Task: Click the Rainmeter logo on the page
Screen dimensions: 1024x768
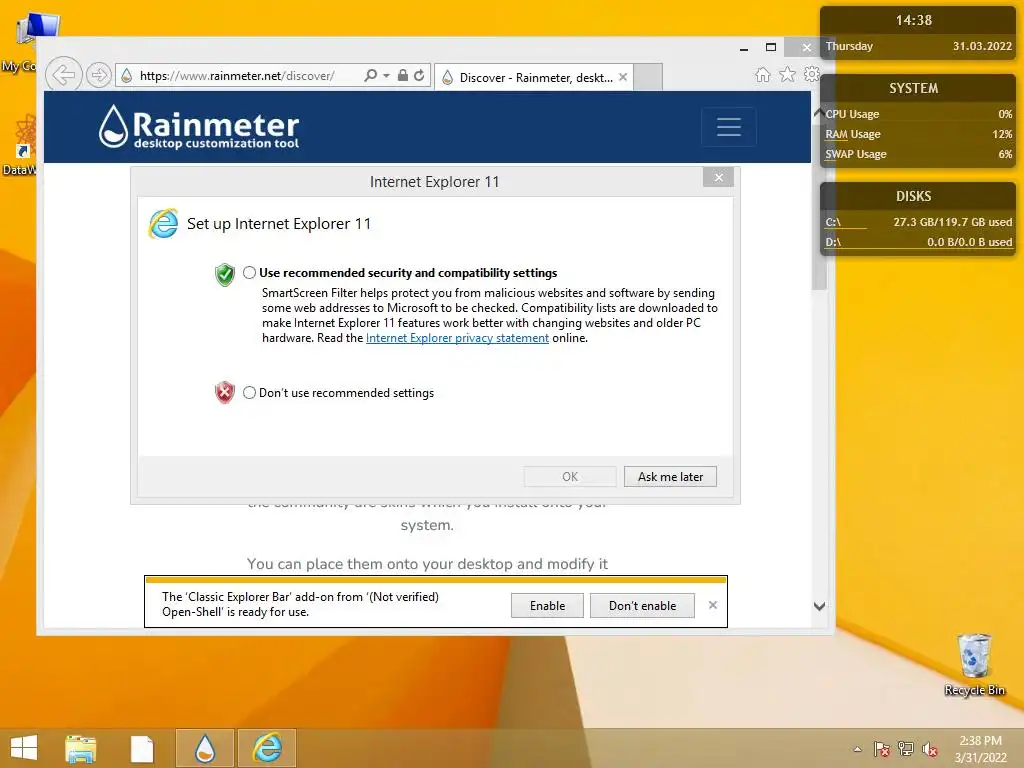Action: point(199,126)
